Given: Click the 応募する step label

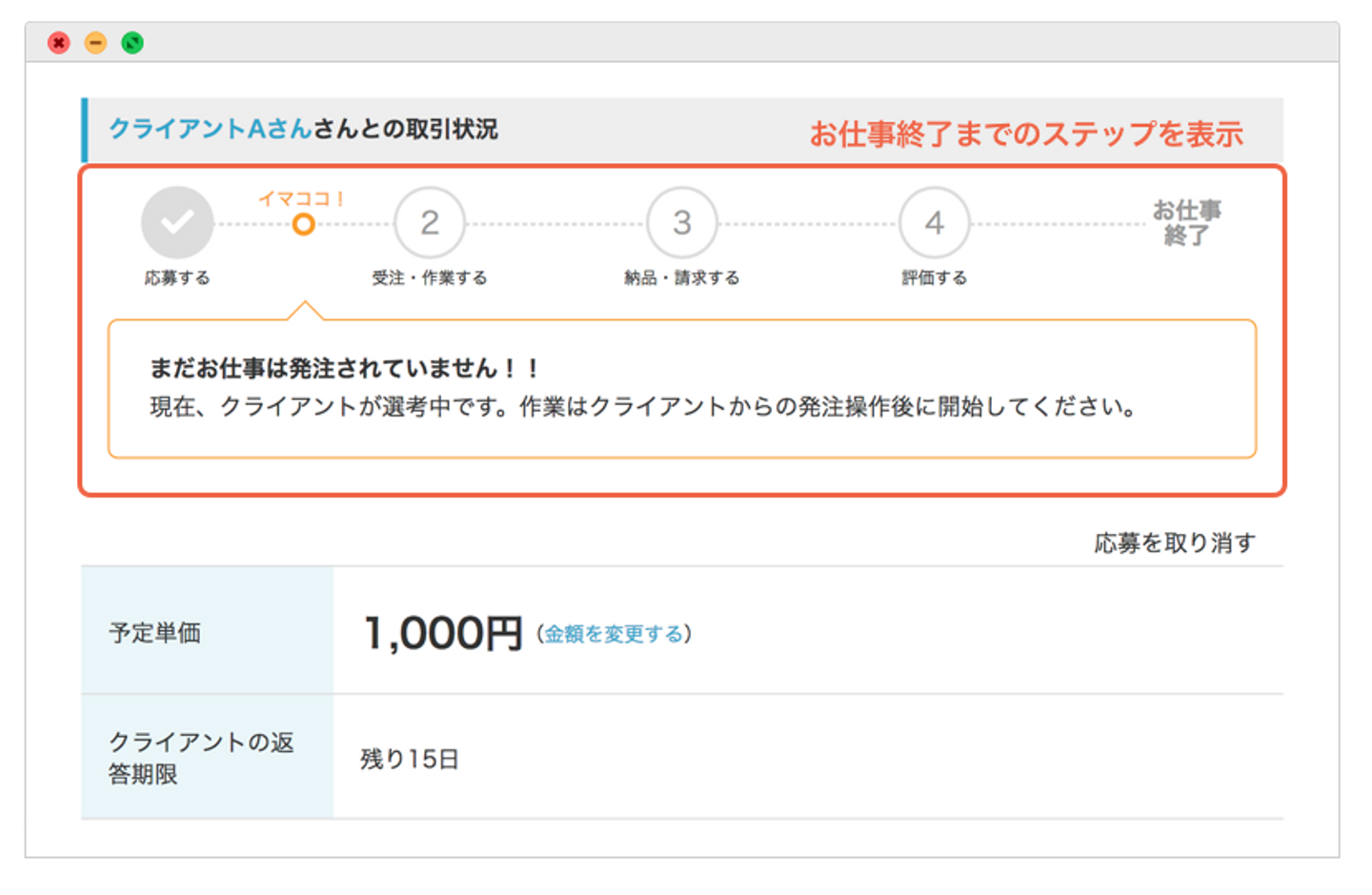Looking at the screenshot, I should [177, 277].
